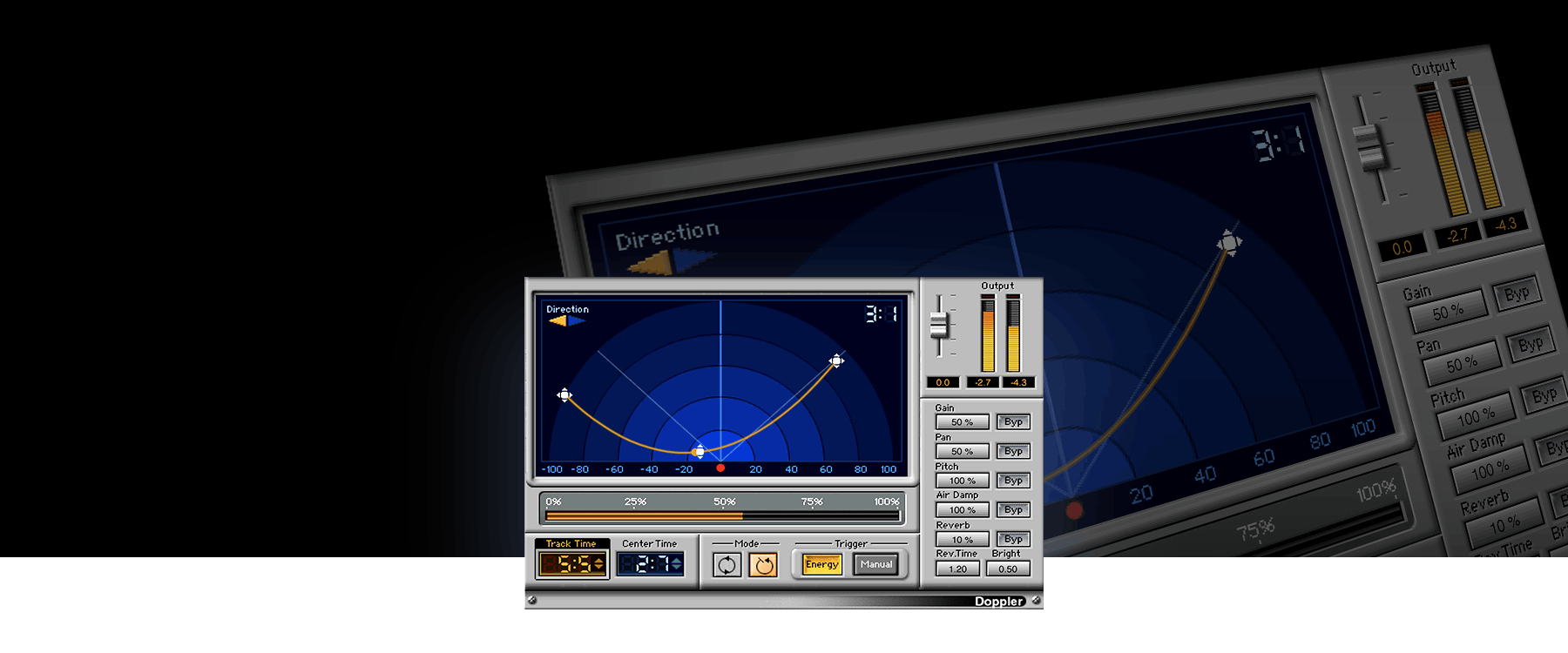Viewport: 1568px width, 653px height.
Task: Click the Rev.Time 1.20 value field
Action: [x=957, y=569]
